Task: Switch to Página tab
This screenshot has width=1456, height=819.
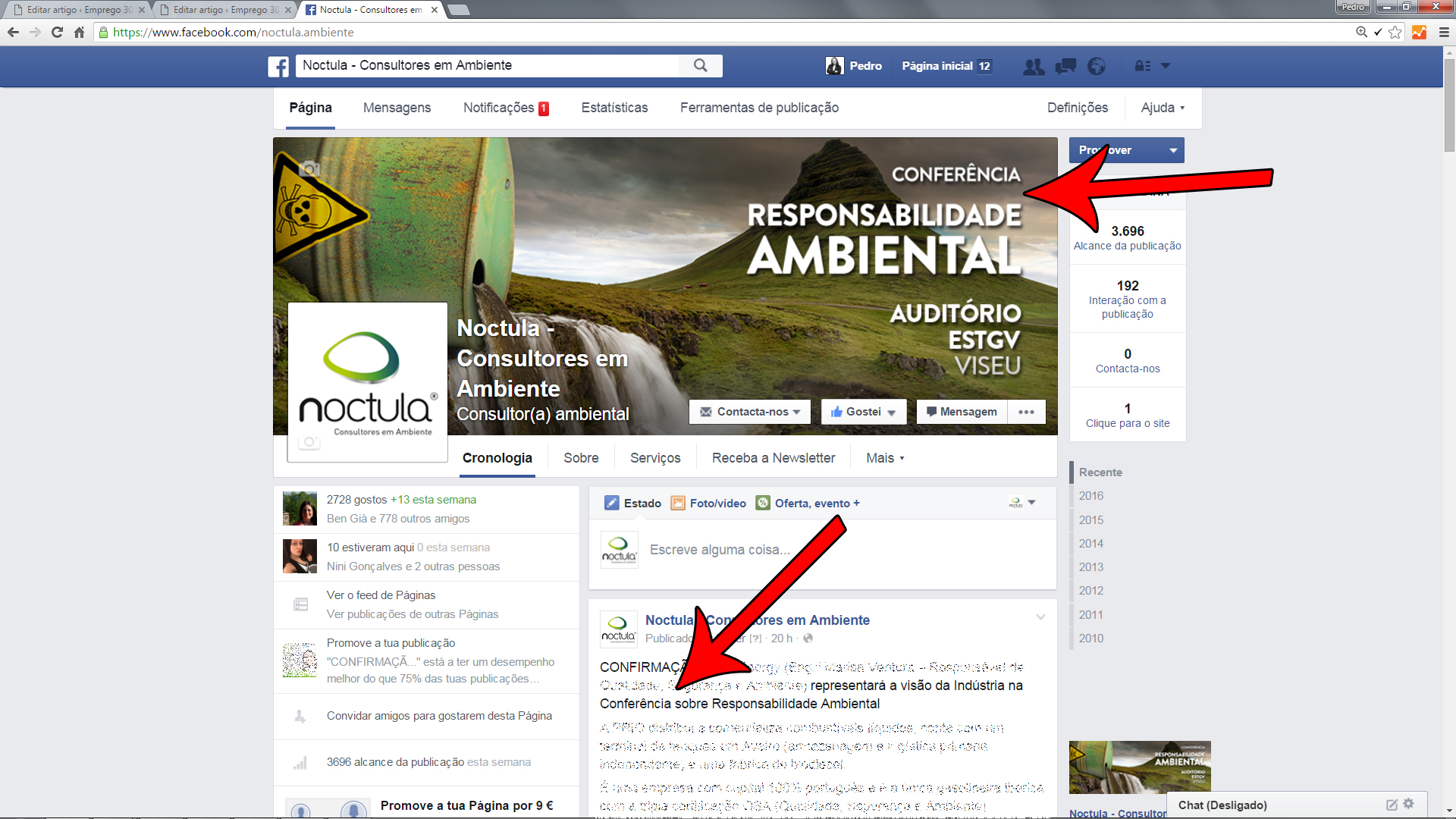Action: point(310,108)
